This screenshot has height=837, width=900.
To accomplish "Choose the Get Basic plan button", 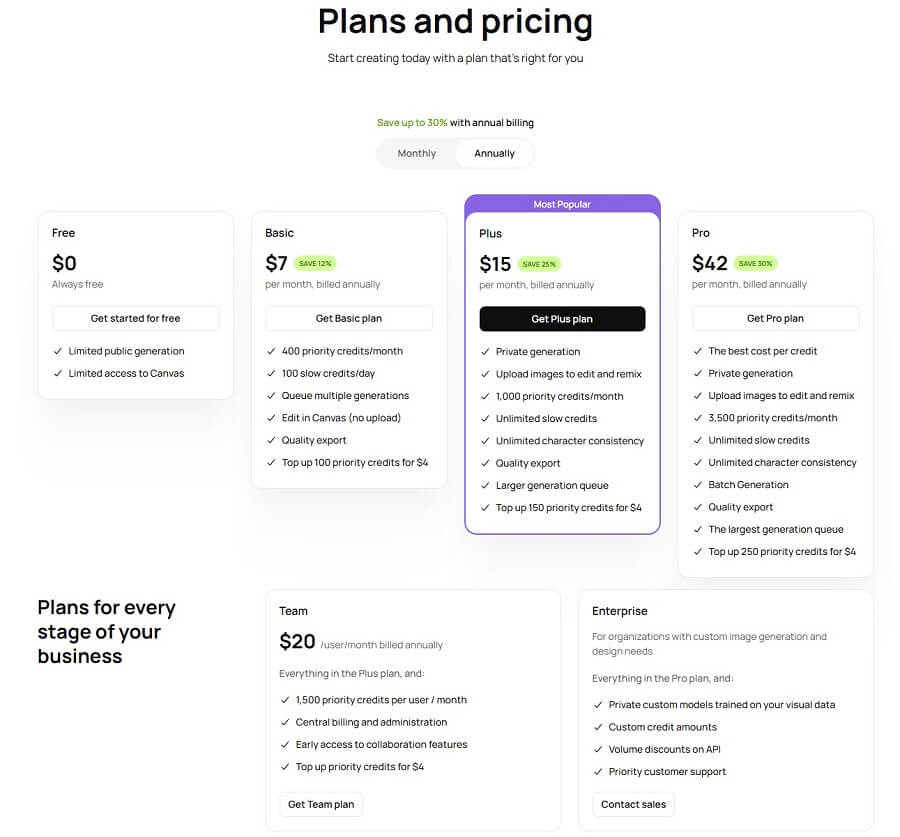I will [x=348, y=318].
